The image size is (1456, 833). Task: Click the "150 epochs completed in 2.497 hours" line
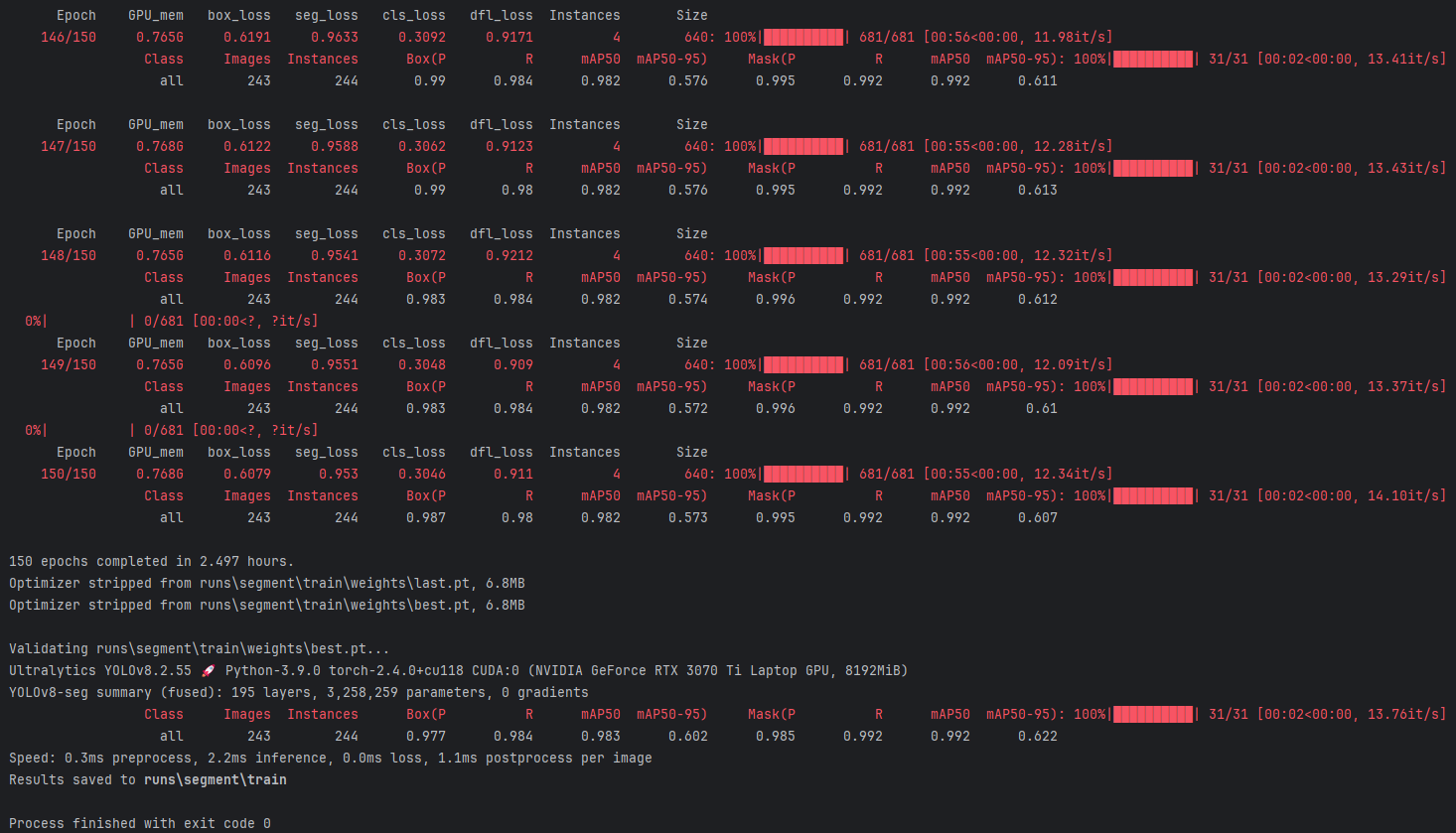pos(152,561)
